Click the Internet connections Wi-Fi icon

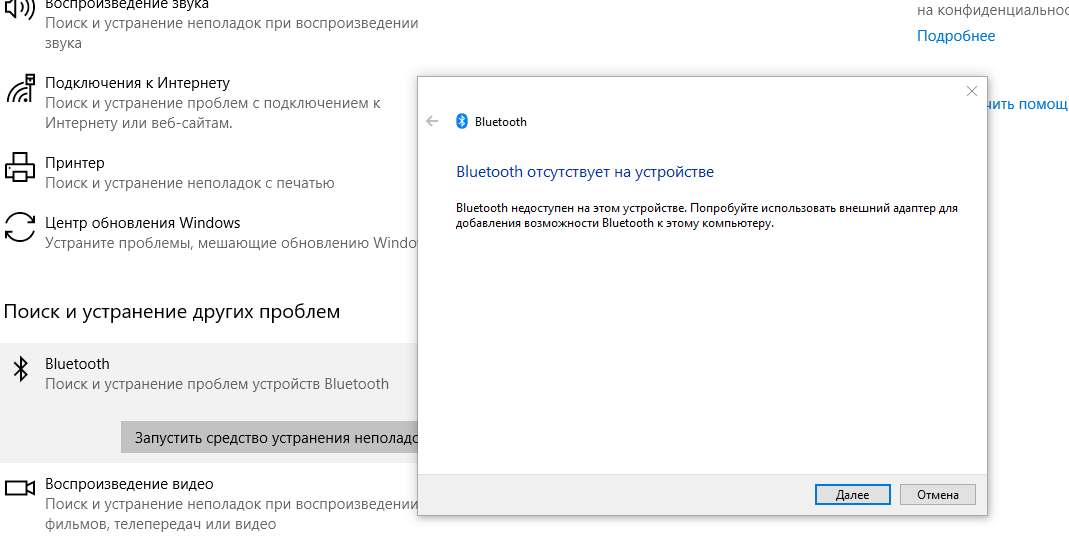click(x=20, y=89)
